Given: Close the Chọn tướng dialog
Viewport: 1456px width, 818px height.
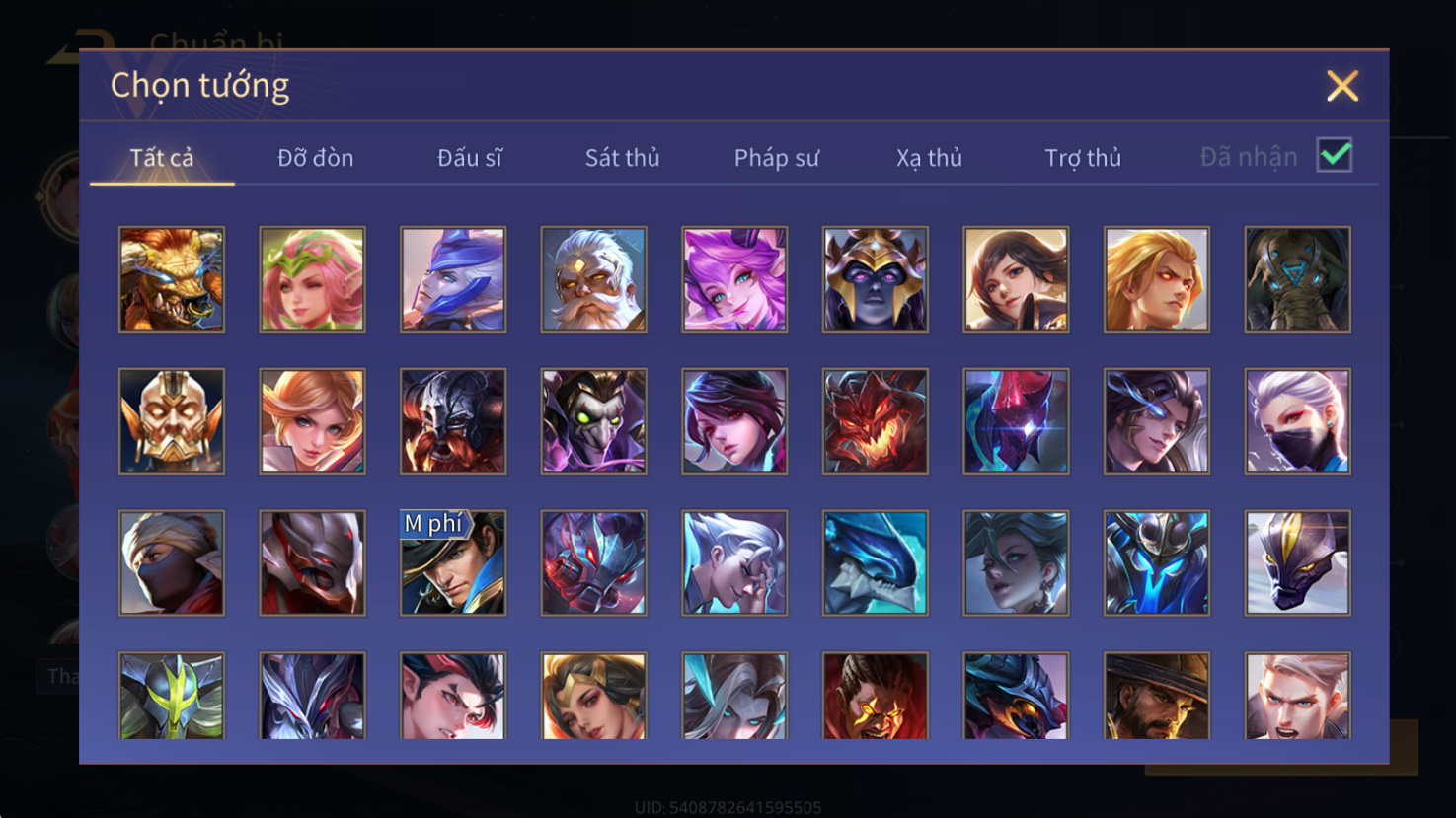Looking at the screenshot, I should (x=1342, y=86).
